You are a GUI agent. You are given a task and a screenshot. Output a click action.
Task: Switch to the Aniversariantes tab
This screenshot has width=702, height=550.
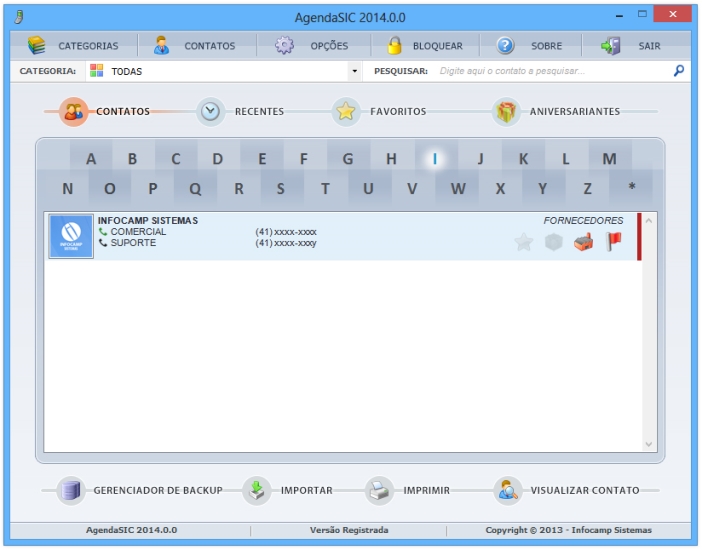pyautogui.click(x=556, y=111)
